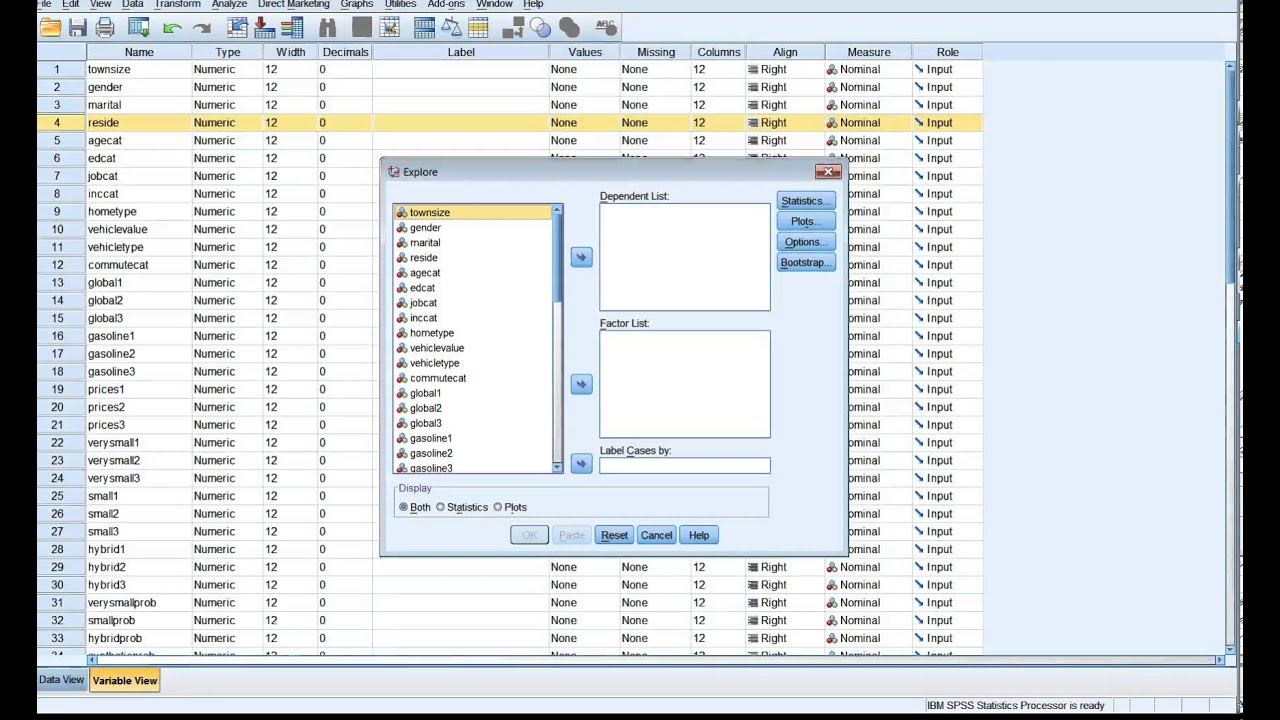The width and height of the screenshot is (1280, 720).
Task: Click the down arrow of Explore variable list scrollbar
Action: 557,467
